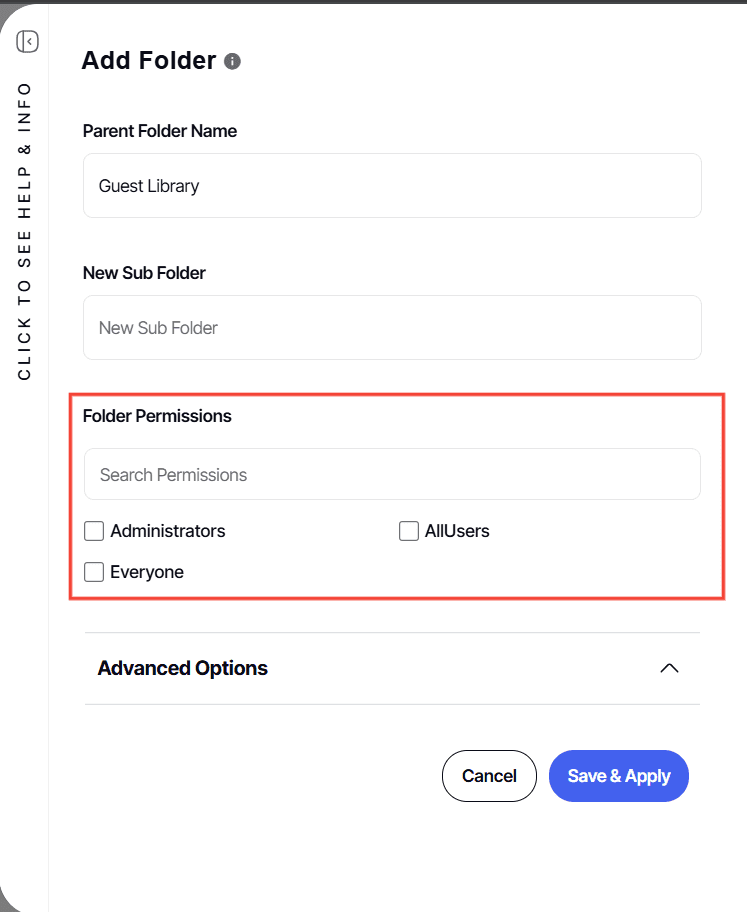This screenshot has height=912, width=747.
Task: Click the 'AllUsers' text label
Action: pos(457,531)
